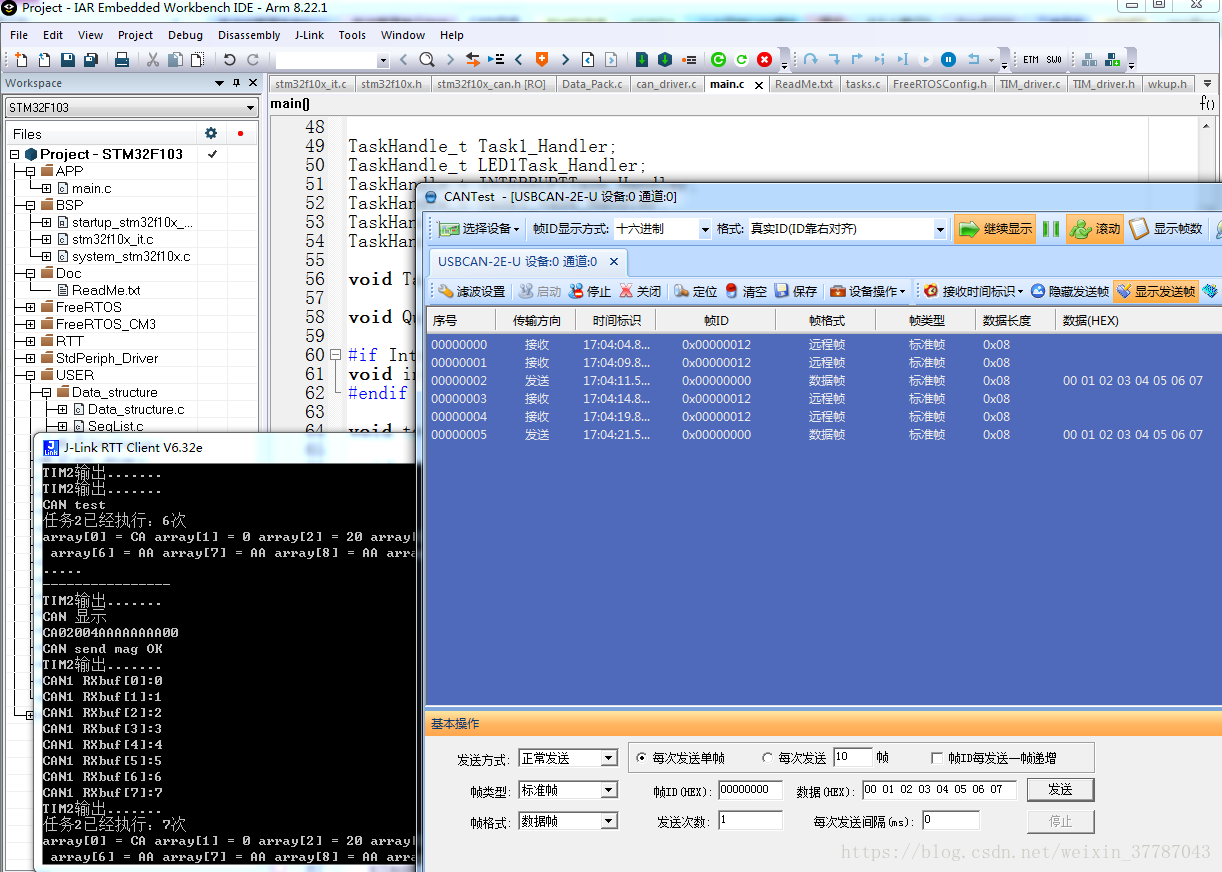
Task: Click the 发送 send button
Action: pos(1060,790)
